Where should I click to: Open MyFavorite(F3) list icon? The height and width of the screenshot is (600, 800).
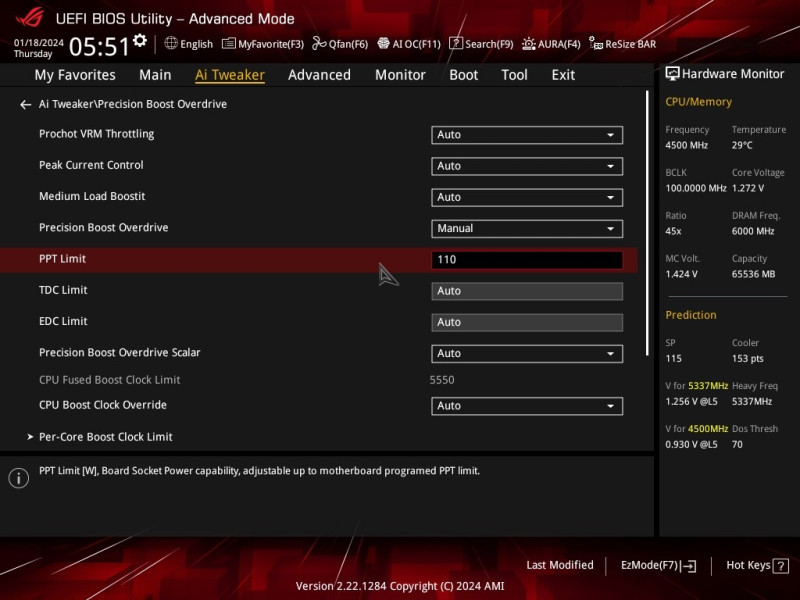coord(229,44)
